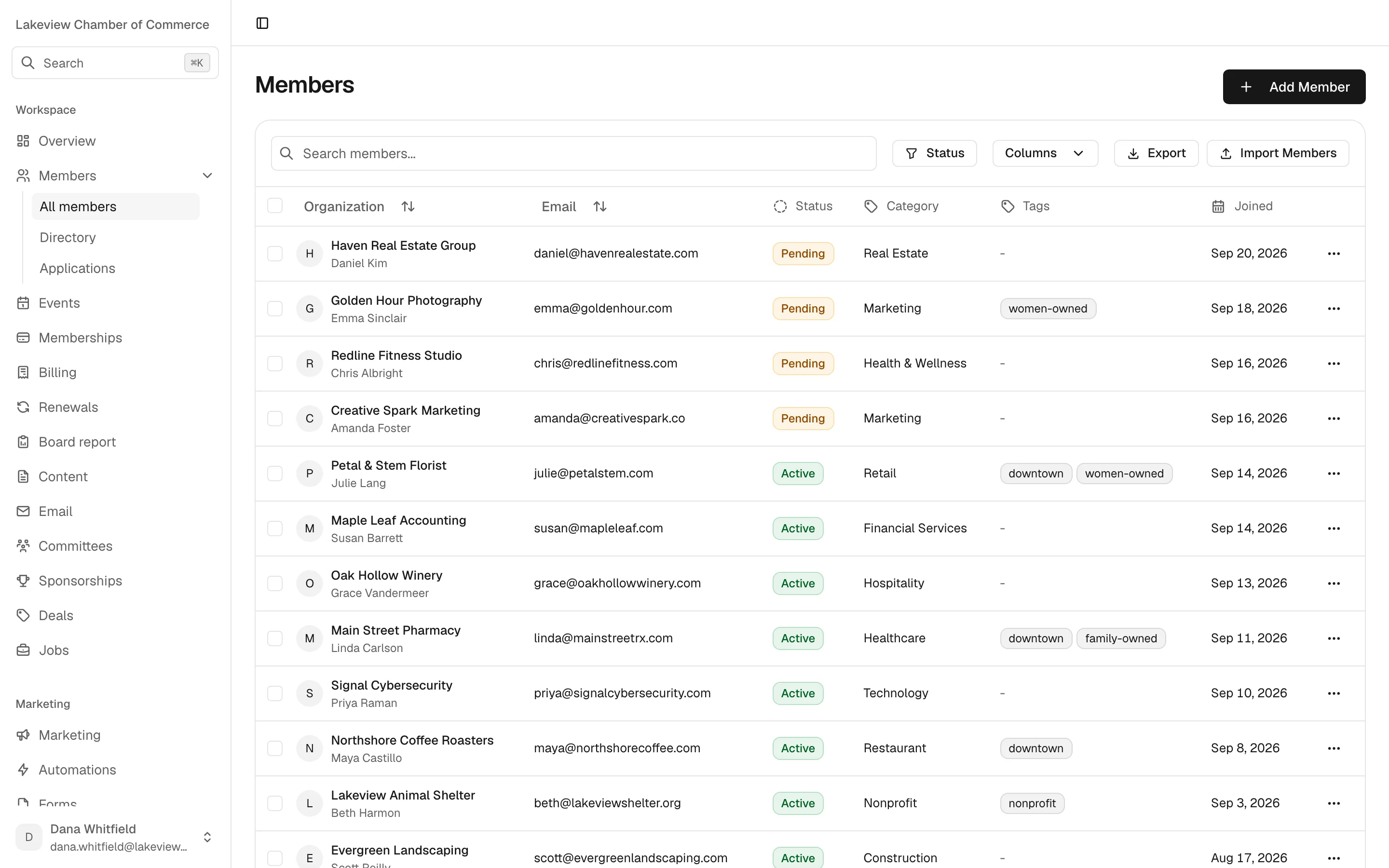Click the Pending badge for Creative Spark Marketing

803,419
